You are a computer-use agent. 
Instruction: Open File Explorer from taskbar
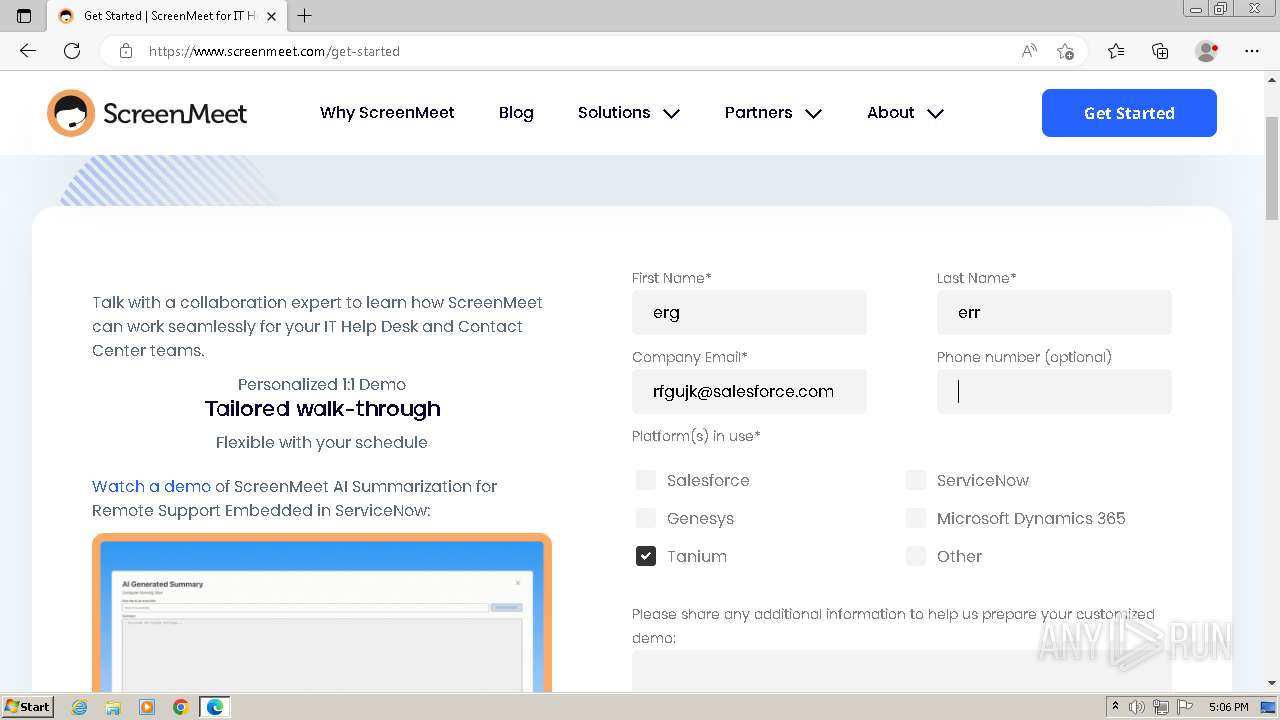click(x=113, y=707)
